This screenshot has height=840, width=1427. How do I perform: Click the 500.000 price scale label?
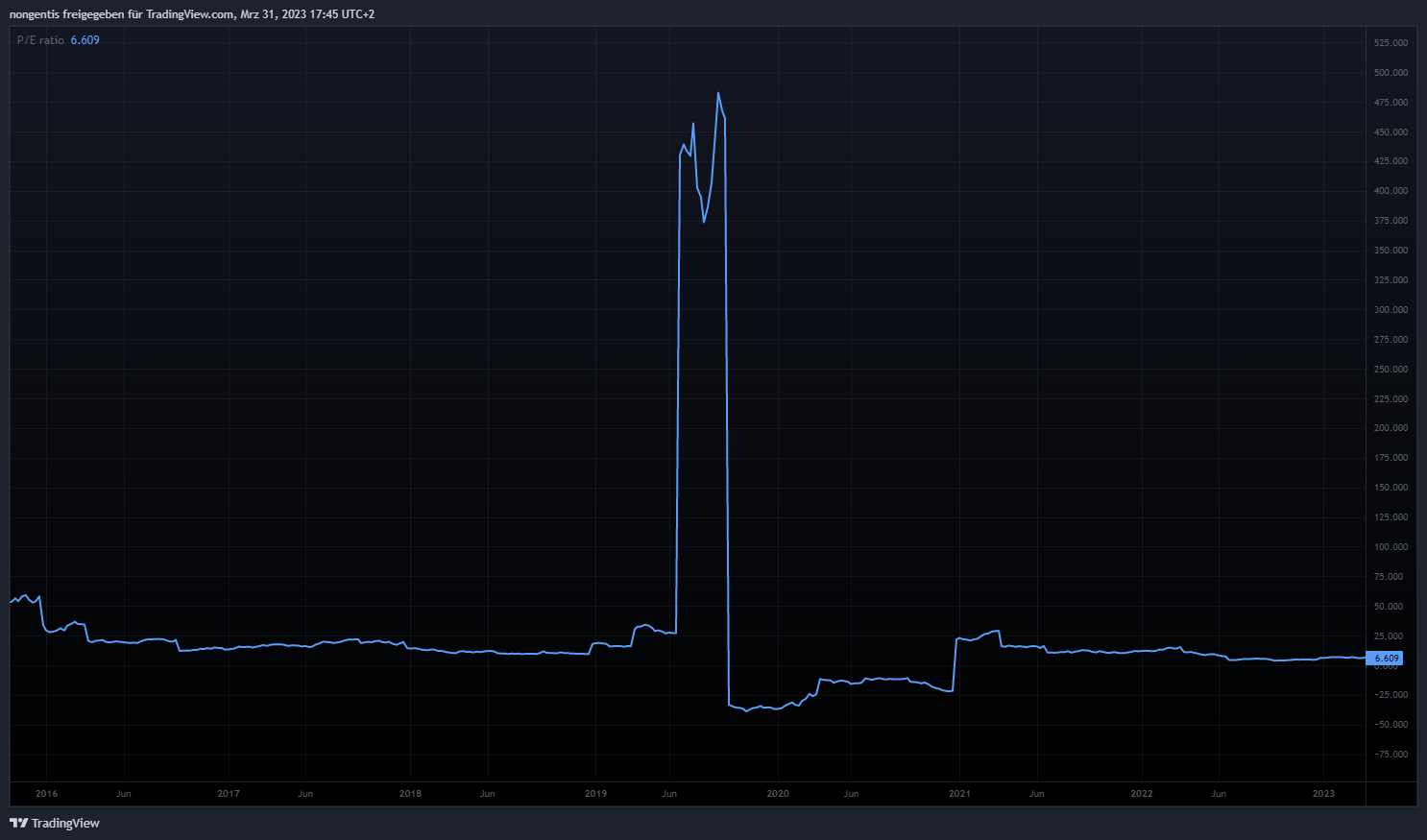(1391, 73)
